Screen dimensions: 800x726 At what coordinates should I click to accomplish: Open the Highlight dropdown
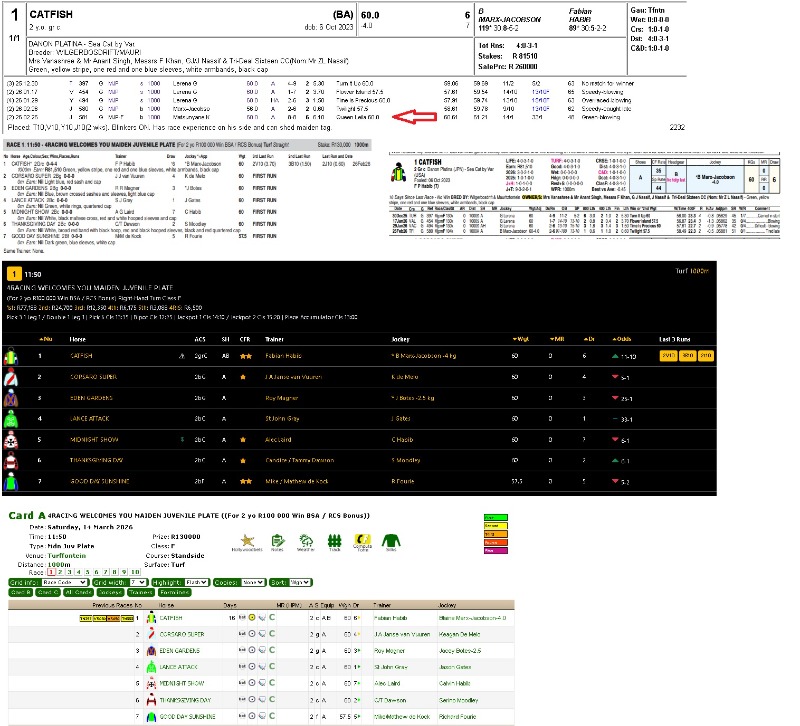tap(196, 581)
